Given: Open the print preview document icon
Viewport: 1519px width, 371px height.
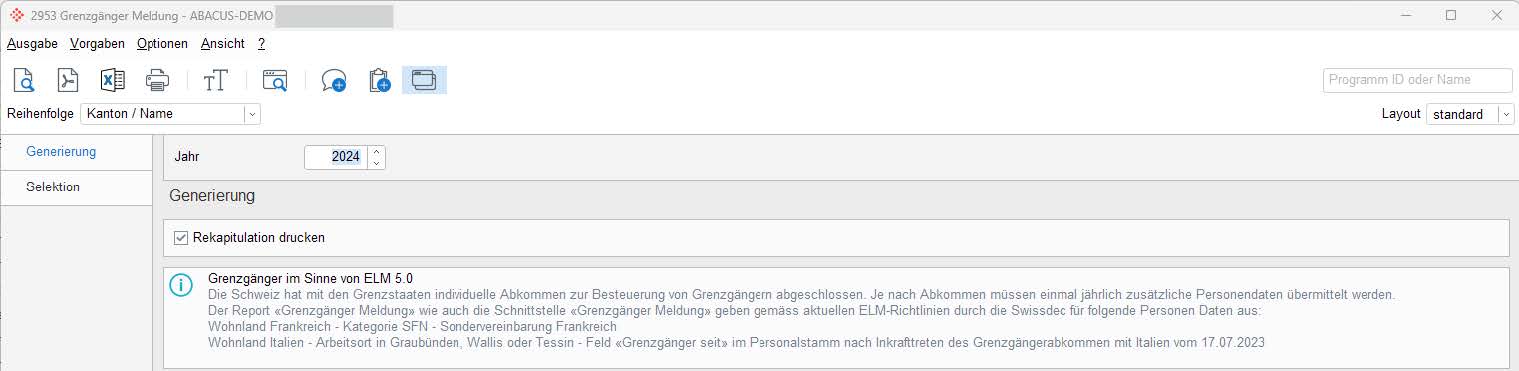Looking at the screenshot, I should [x=24, y=81].
